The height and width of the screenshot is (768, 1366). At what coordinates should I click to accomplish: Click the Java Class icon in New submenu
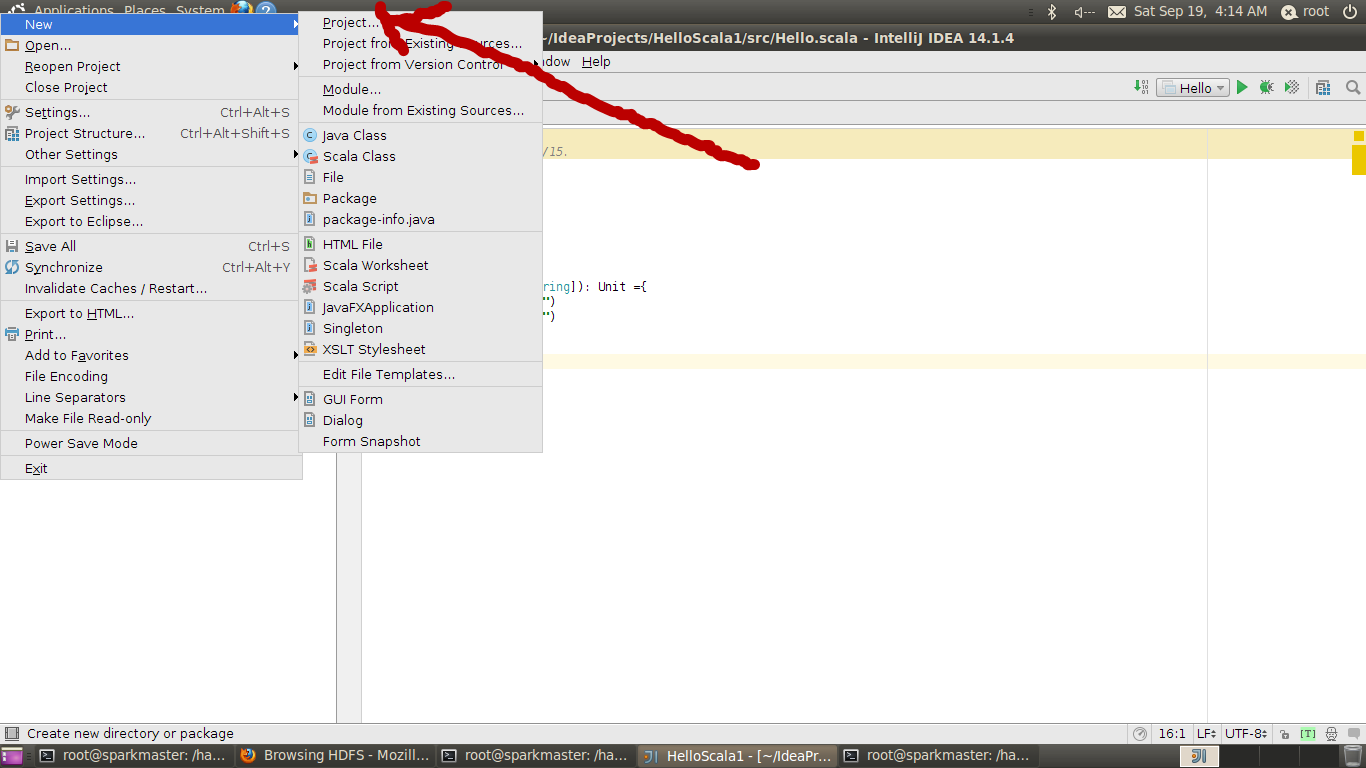click(x=310, y=135)
